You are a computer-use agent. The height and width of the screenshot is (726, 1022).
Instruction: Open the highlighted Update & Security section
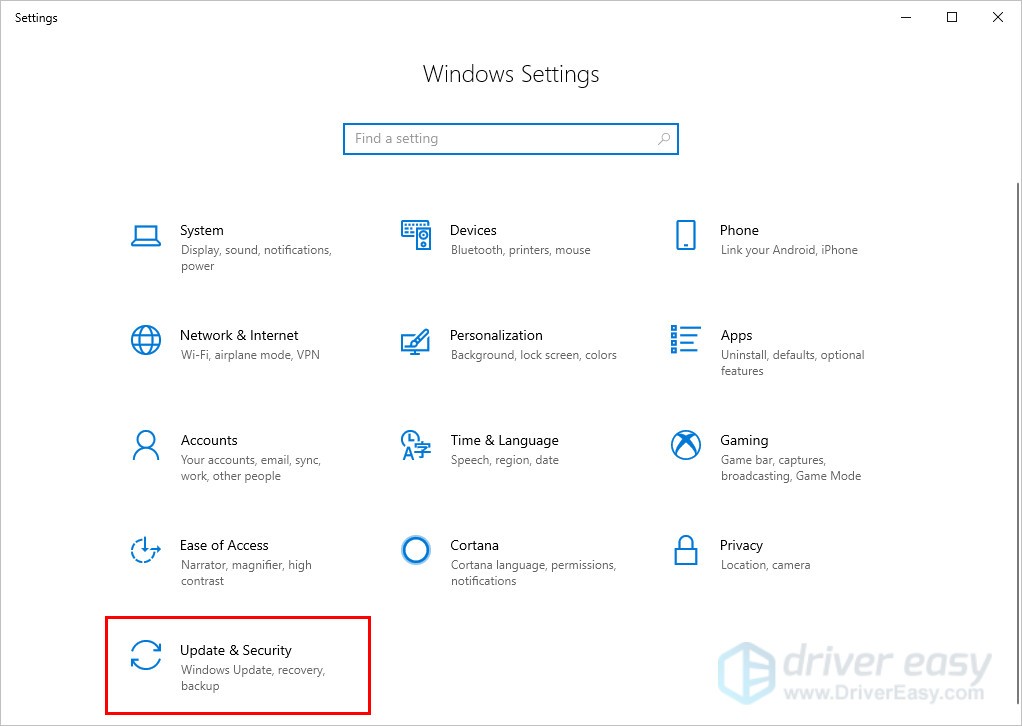click(236, 664)
